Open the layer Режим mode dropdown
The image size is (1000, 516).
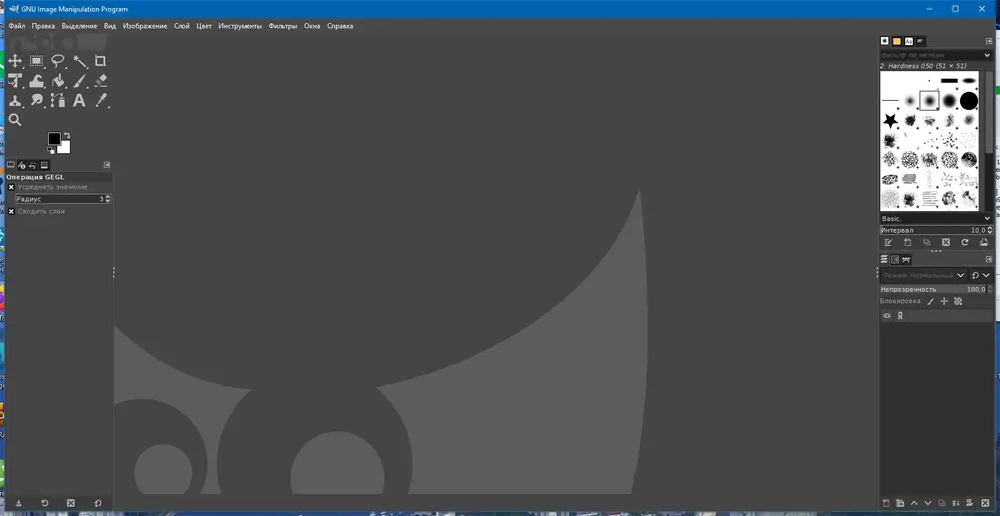coord(923,276)
